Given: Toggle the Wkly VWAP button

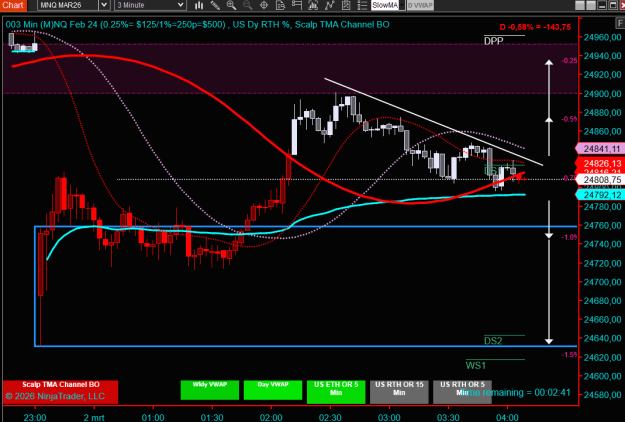Looking at the screenshot, I should [x=210, y=390].
